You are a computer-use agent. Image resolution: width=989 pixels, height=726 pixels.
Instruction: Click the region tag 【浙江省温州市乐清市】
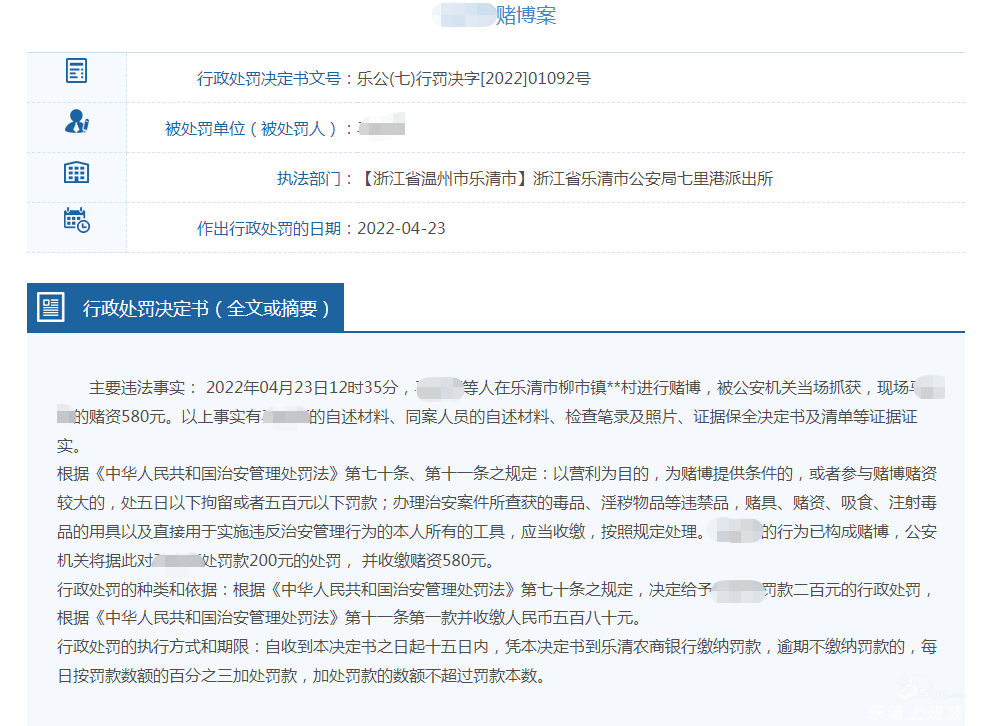tap(443, 179)
